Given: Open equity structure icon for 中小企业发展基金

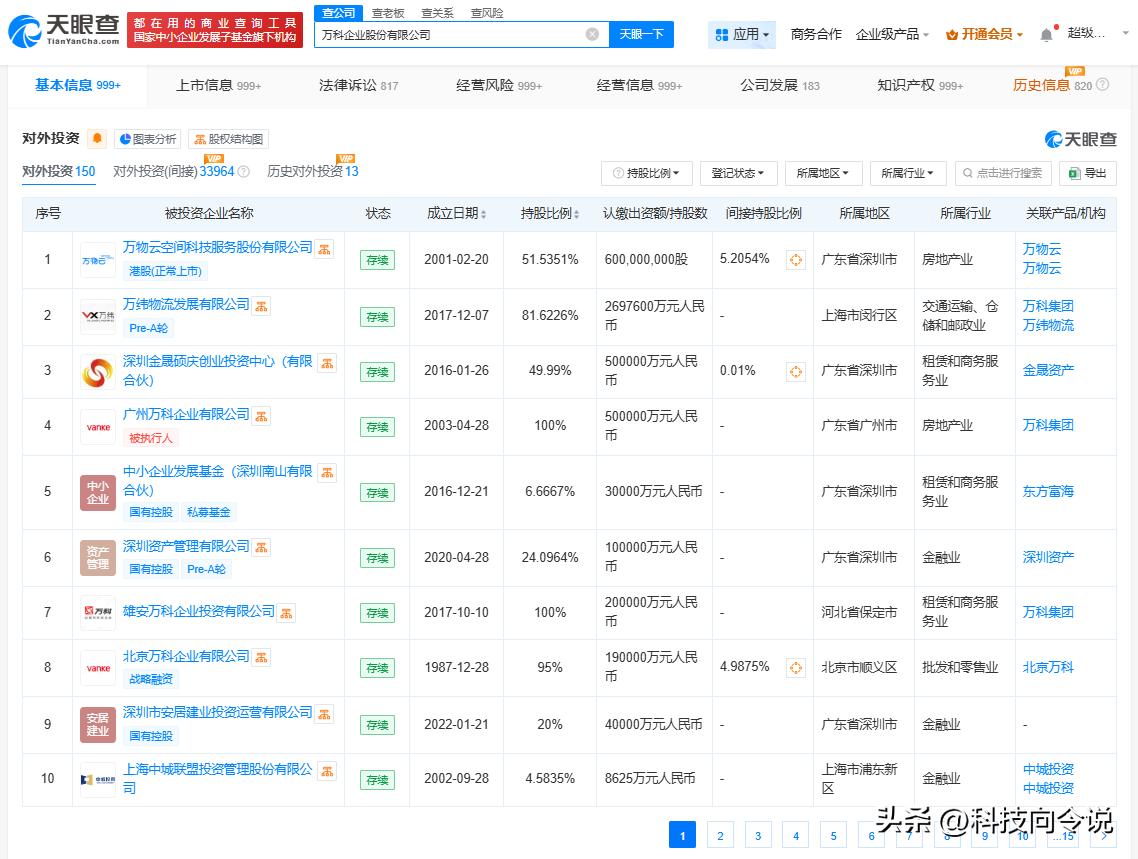Looking at the screenshot, I should pos(327,473).
